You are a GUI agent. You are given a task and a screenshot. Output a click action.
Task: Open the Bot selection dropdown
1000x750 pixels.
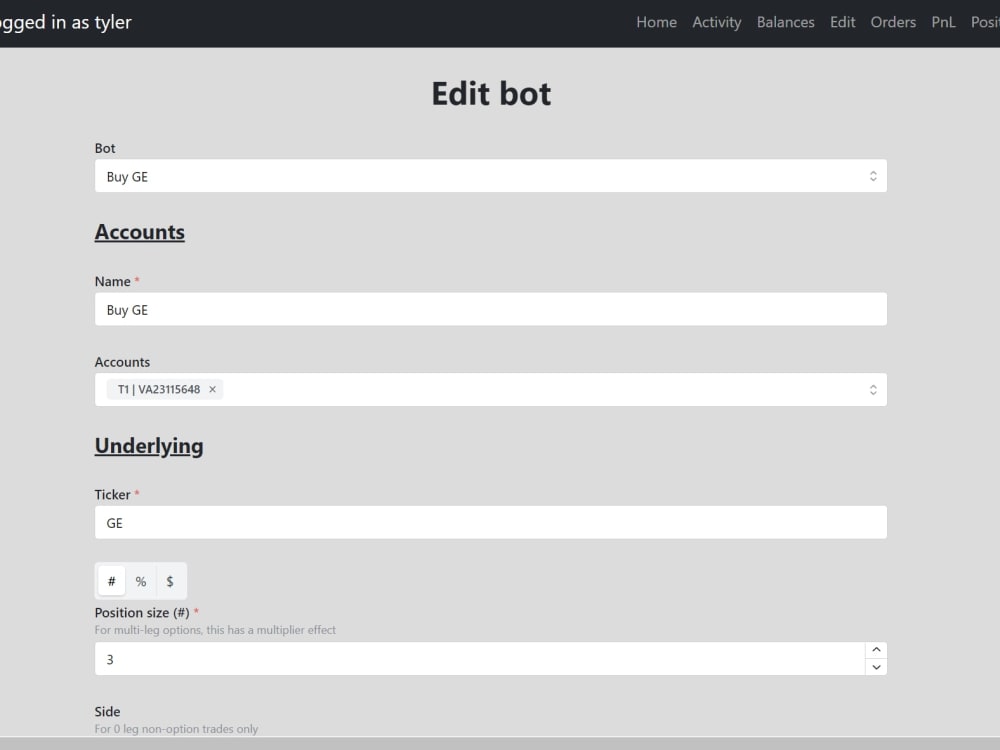click(490, 175)
